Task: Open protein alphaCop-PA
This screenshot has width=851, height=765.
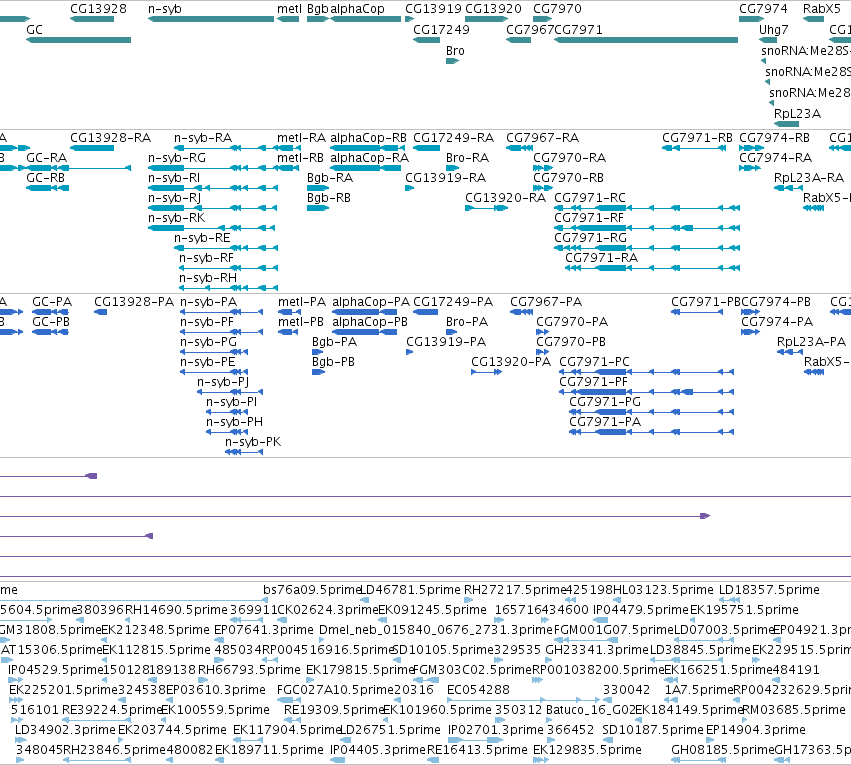Action: pyautogui.click(x=371, y=302)
